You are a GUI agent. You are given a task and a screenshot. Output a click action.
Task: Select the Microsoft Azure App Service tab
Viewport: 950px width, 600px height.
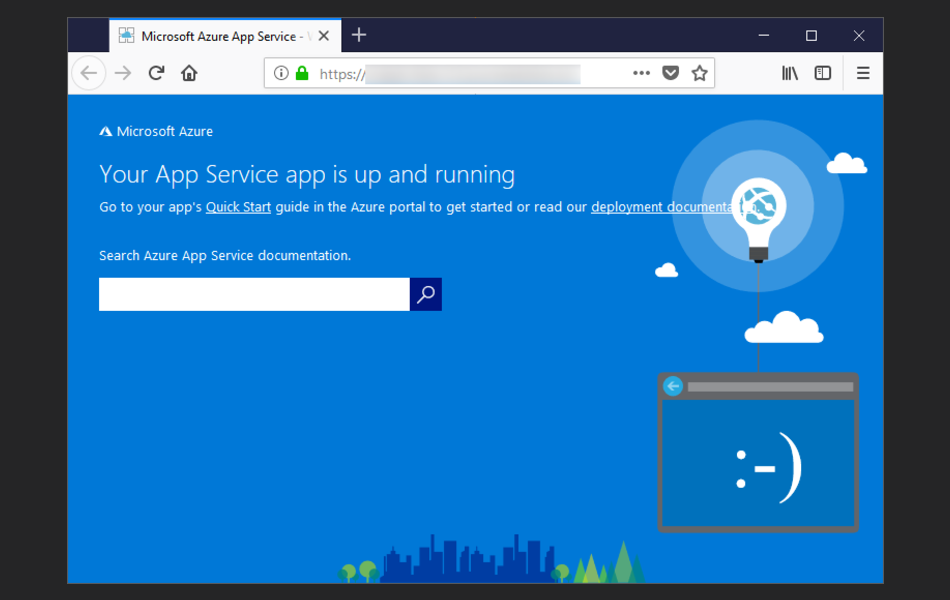click(x=215, y=35)
